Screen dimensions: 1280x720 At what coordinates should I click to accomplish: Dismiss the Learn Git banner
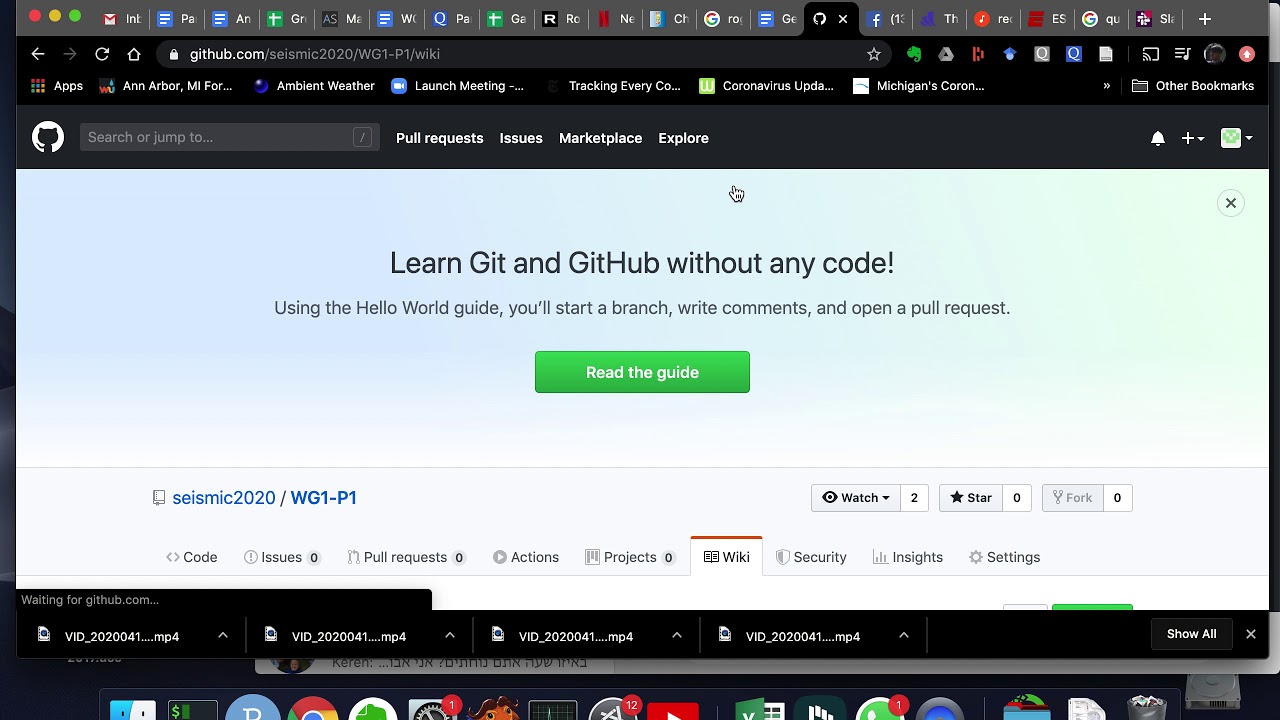[x=1231, y=203]
